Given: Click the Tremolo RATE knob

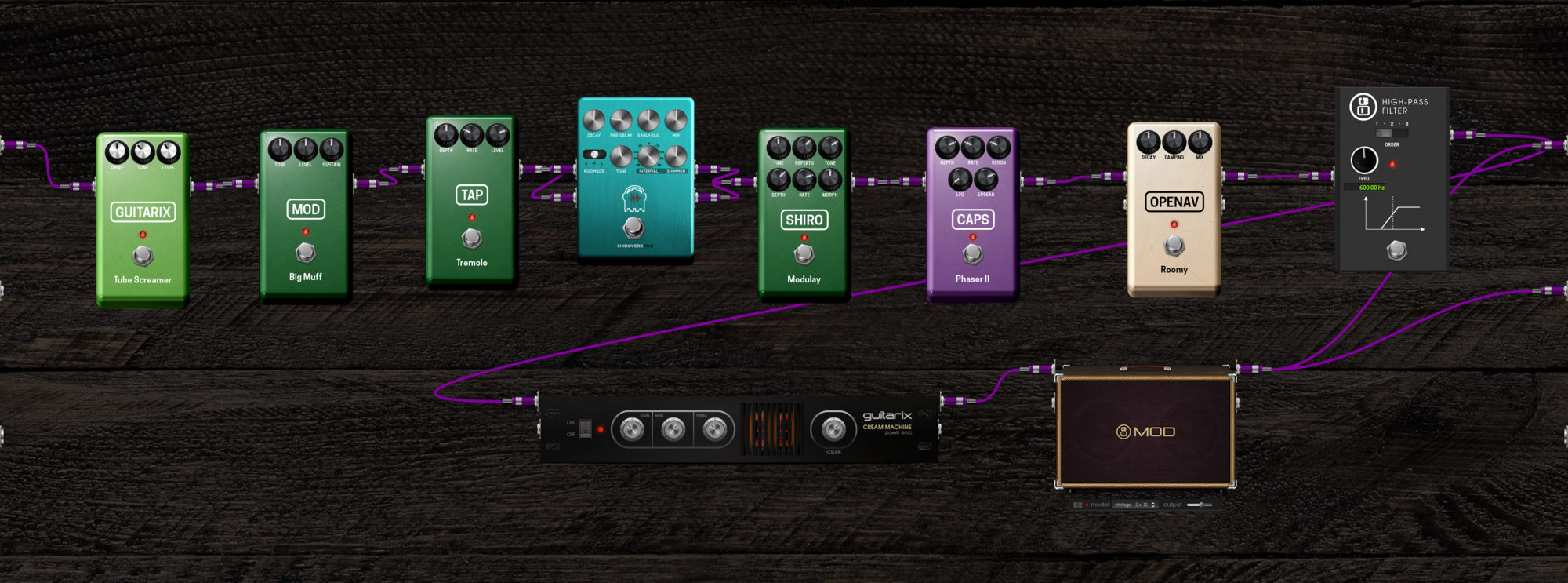Looking at the screenshot, I should click(472, 134).
